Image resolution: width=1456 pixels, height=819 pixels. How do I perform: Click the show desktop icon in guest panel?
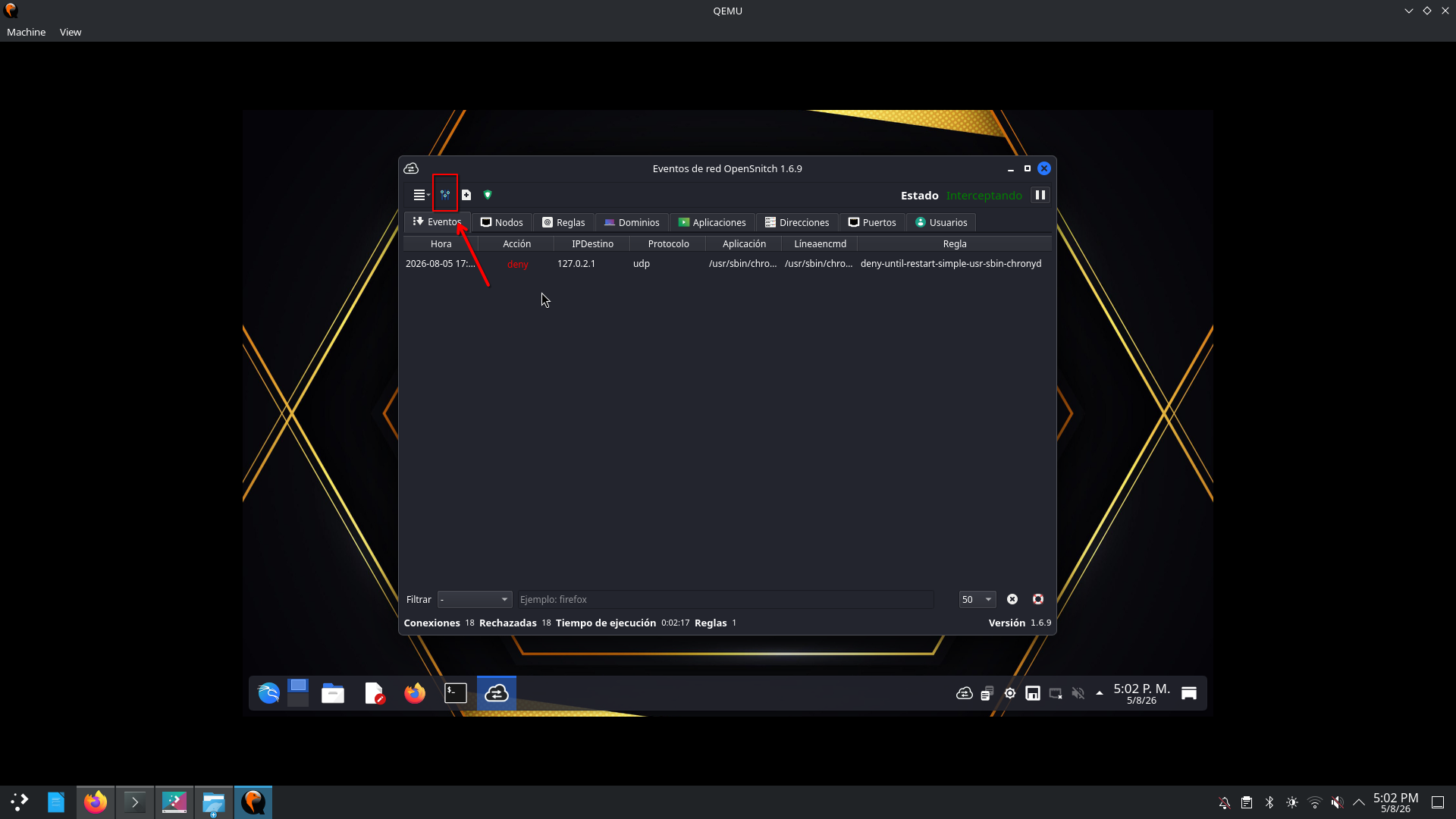pyautogui.click(x=1189, y=693)
